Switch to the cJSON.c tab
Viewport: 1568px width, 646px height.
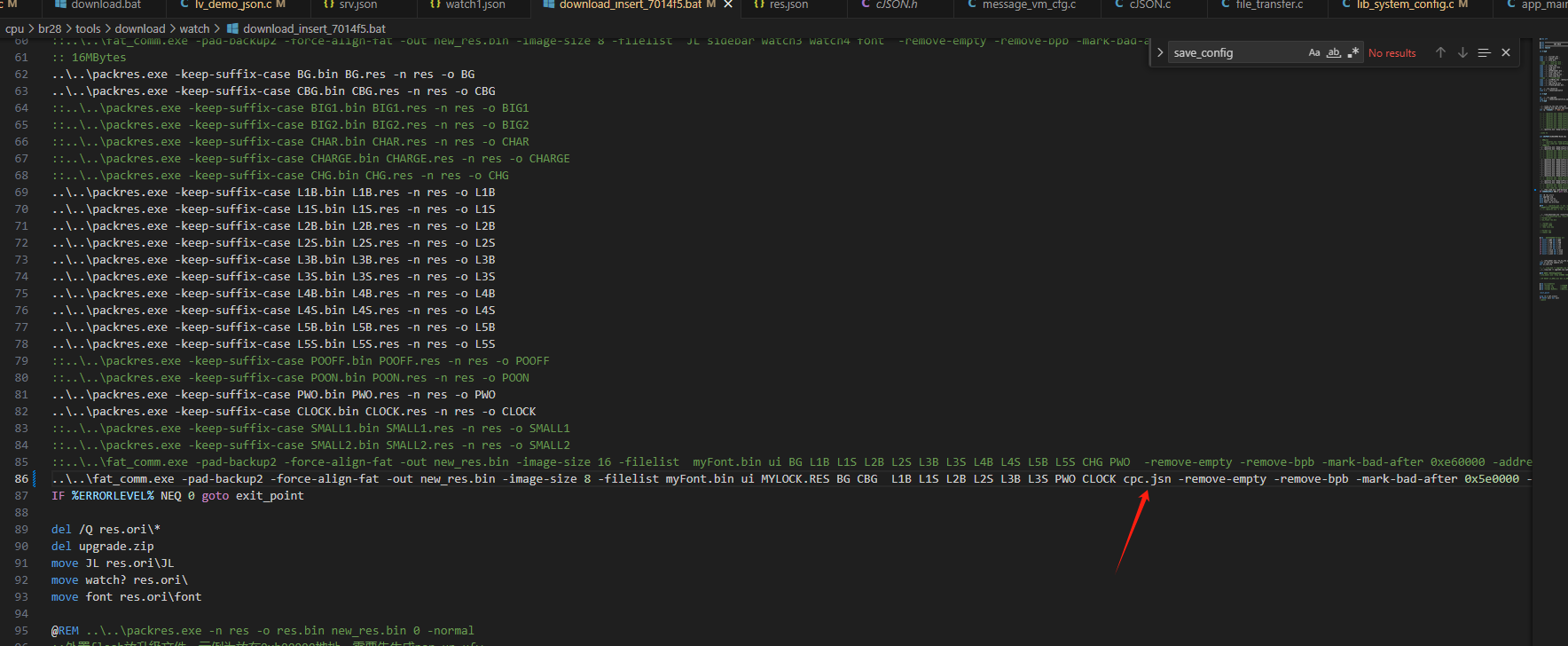1149,5
